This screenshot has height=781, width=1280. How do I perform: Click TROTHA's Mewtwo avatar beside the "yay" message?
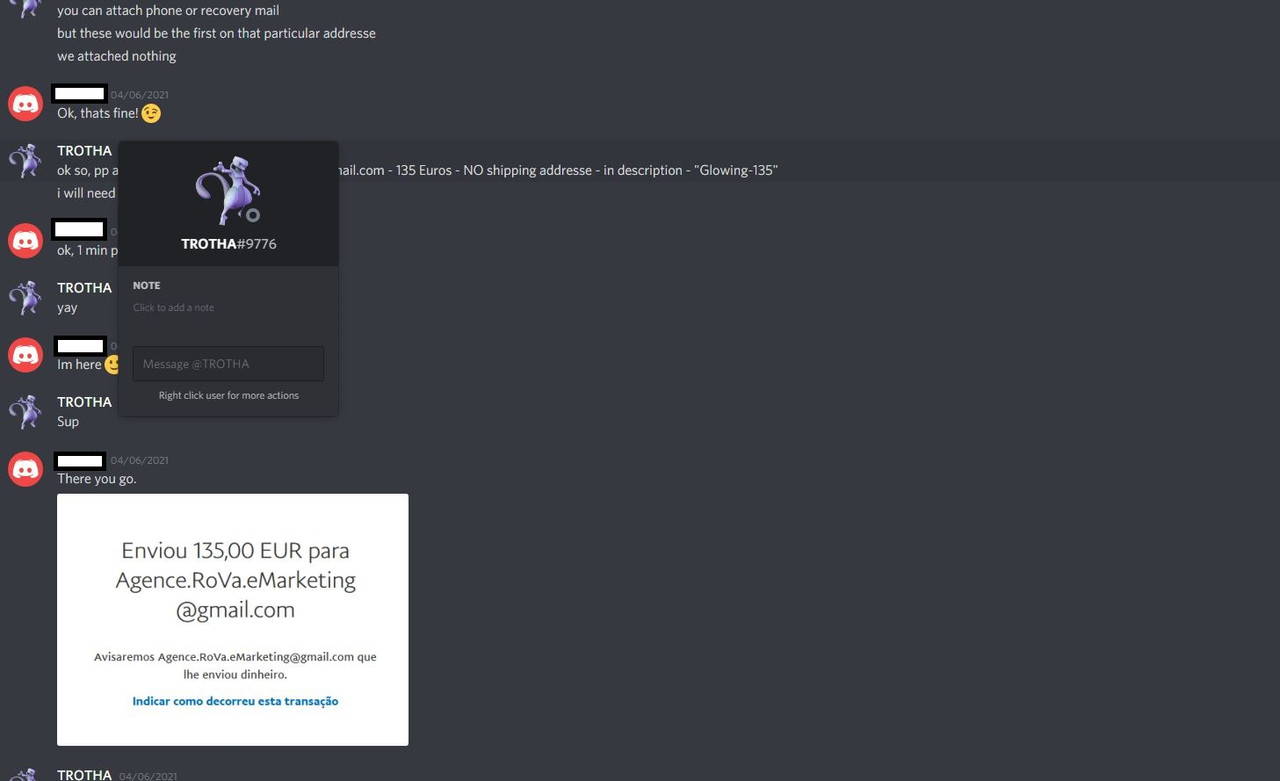tap(25, 297)
